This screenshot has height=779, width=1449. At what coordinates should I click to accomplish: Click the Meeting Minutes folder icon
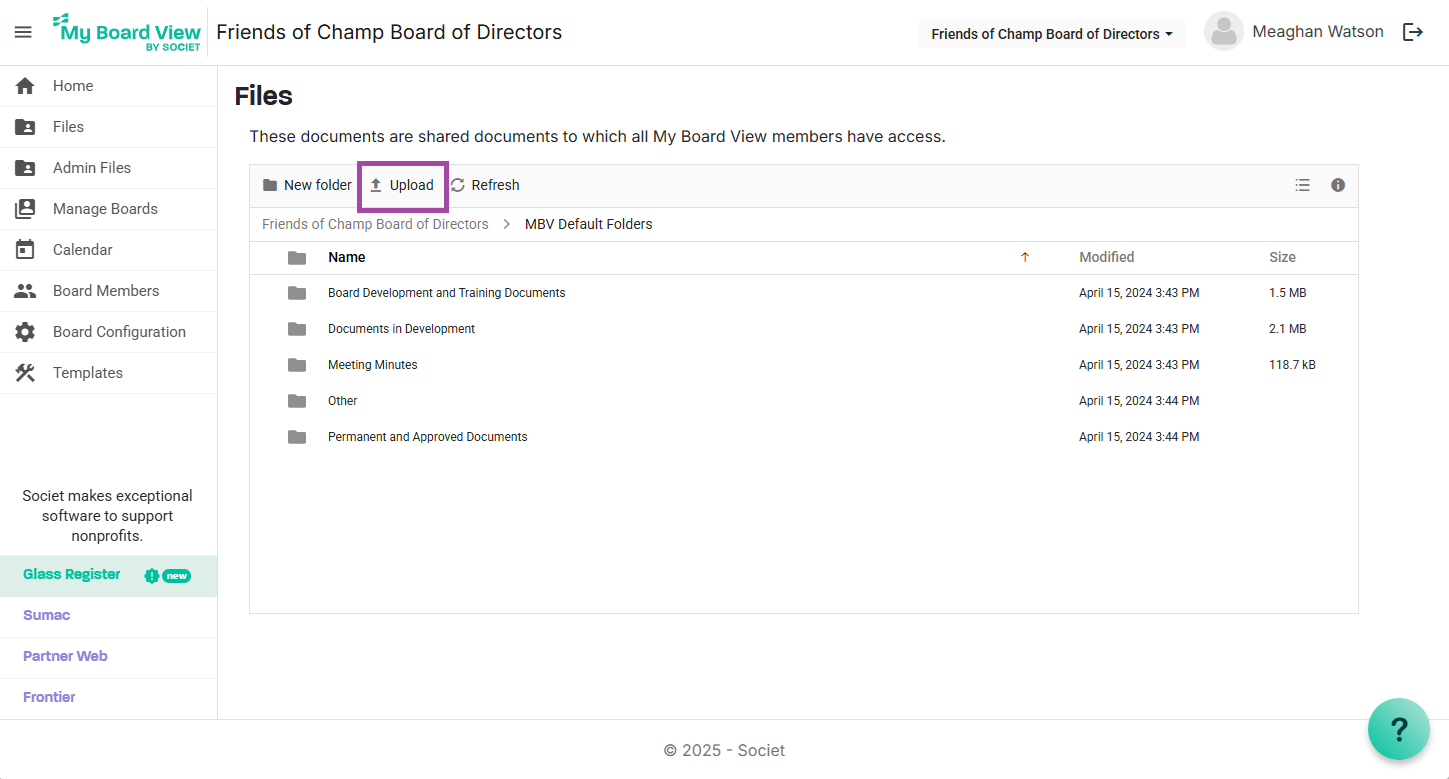[297, 365]
